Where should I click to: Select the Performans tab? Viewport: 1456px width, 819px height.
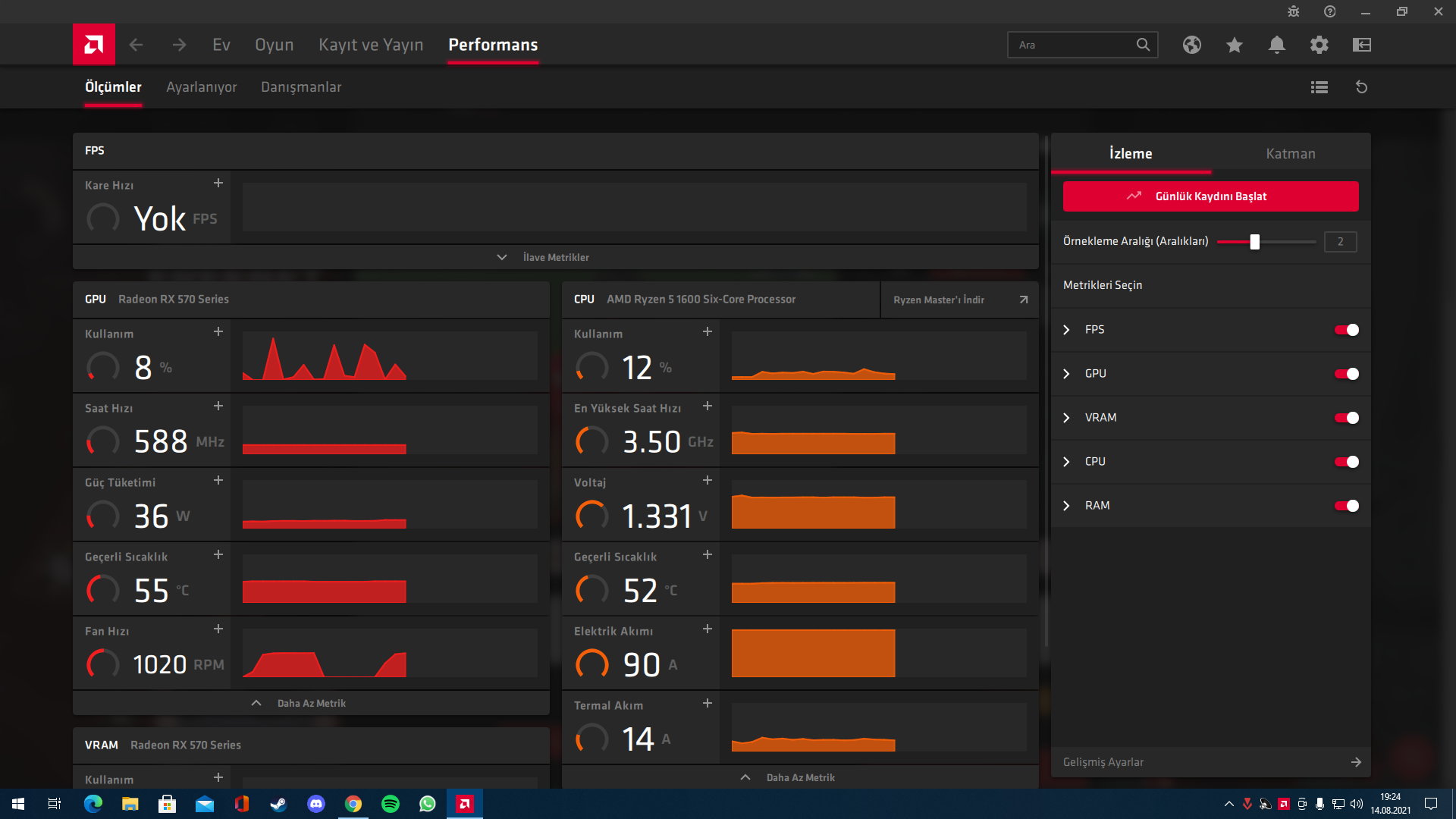click(x=493, y=45)
